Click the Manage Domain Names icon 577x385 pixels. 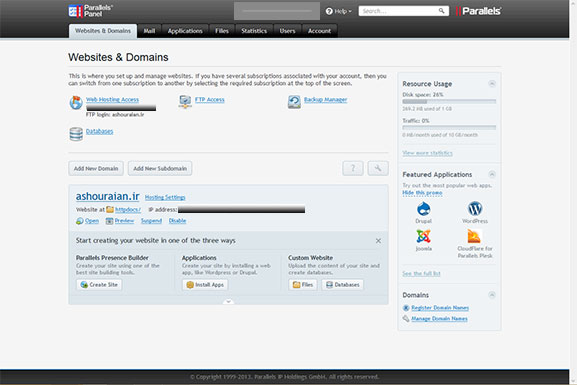point(406,319)
